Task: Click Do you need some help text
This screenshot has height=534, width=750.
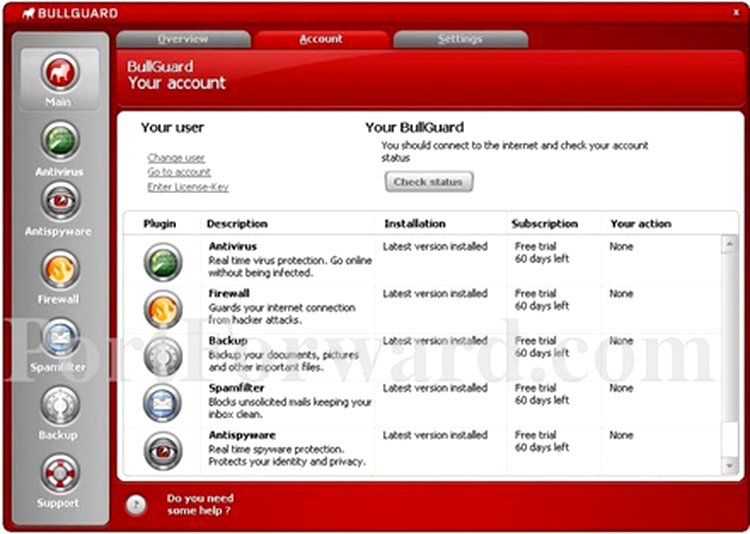Action: pyautogui.click(x=200, y=504)
